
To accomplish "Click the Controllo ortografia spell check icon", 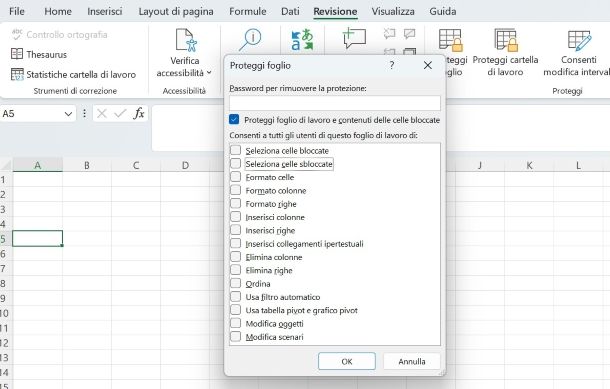I will pyautogui.click(x=17, y=34).
